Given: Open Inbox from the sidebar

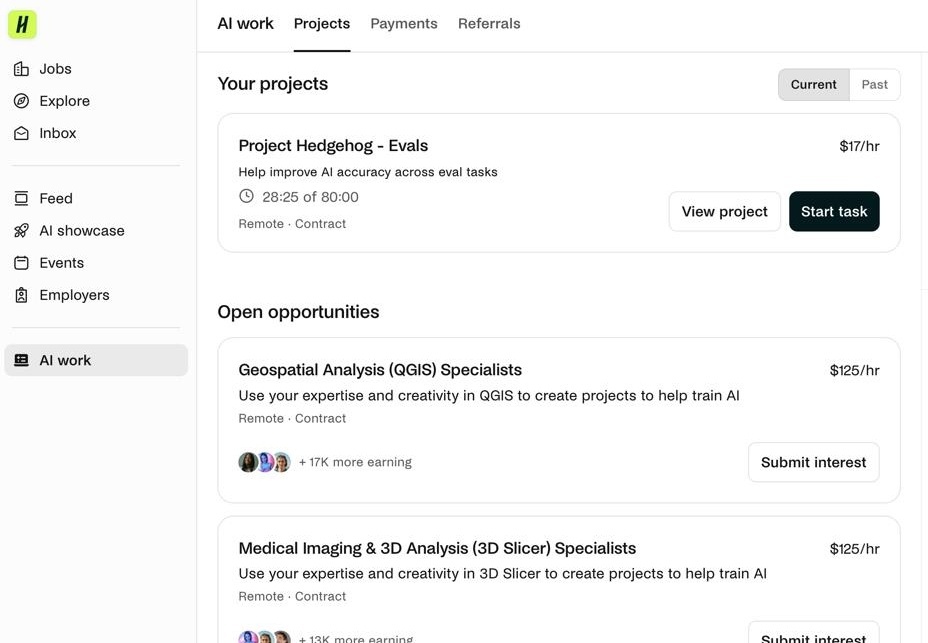Looking at the screenshot, I should click(96, 133).
